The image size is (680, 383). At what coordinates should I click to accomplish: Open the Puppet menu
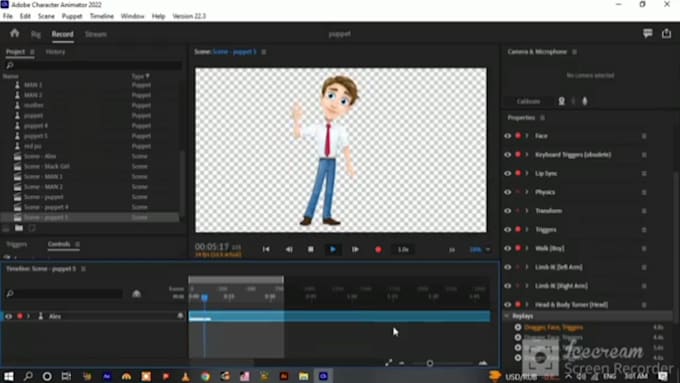point(72,16)
